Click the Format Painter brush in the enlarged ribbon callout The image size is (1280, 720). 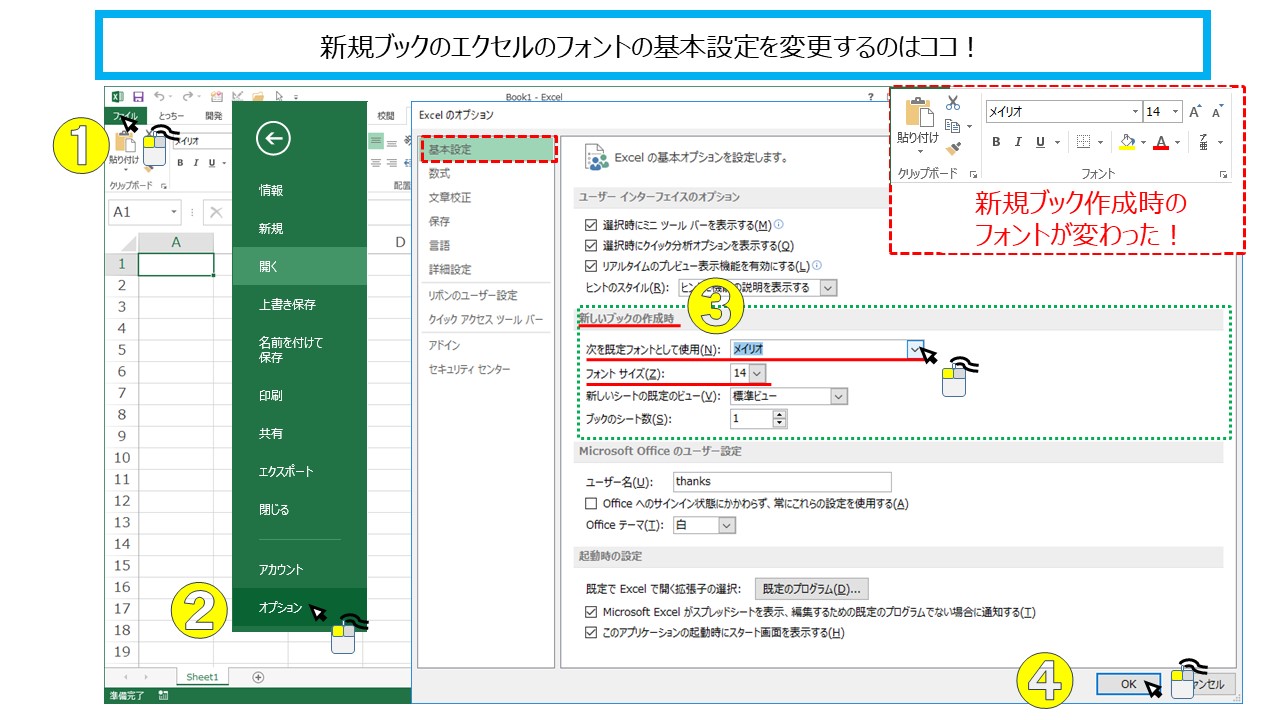point(953,149)
